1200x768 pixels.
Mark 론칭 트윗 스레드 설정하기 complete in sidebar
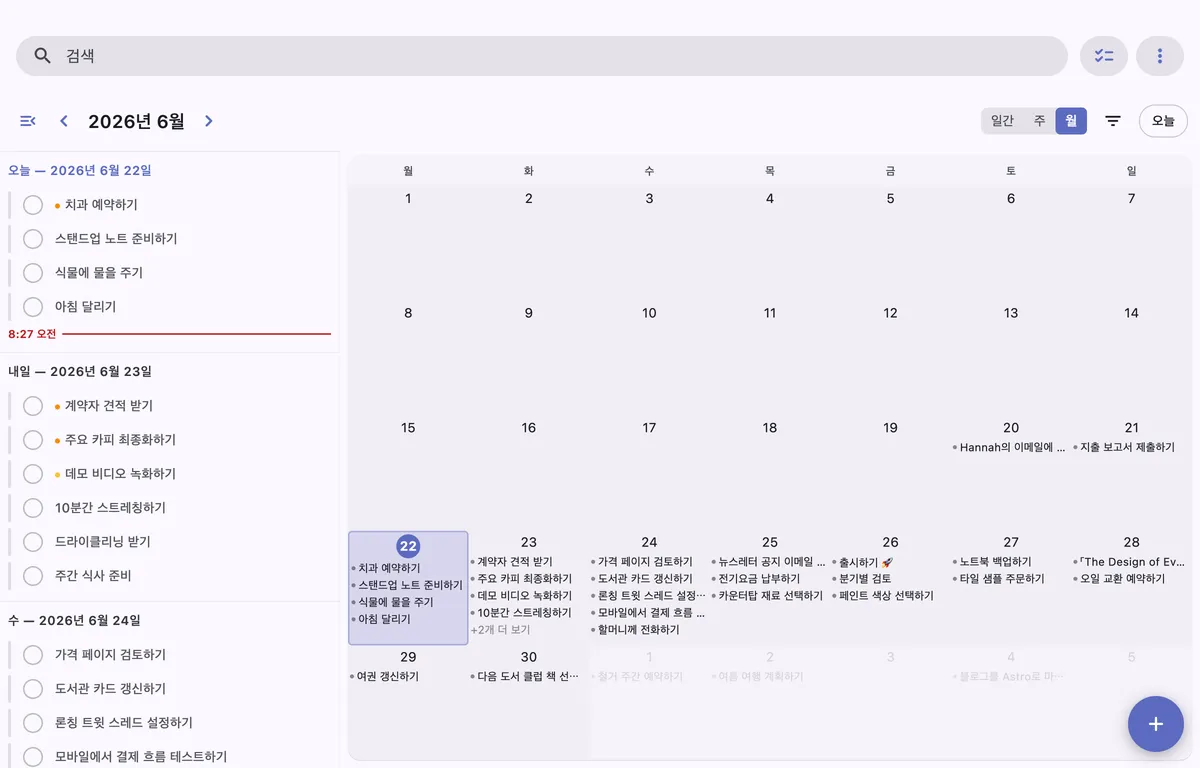coord(33,723)
